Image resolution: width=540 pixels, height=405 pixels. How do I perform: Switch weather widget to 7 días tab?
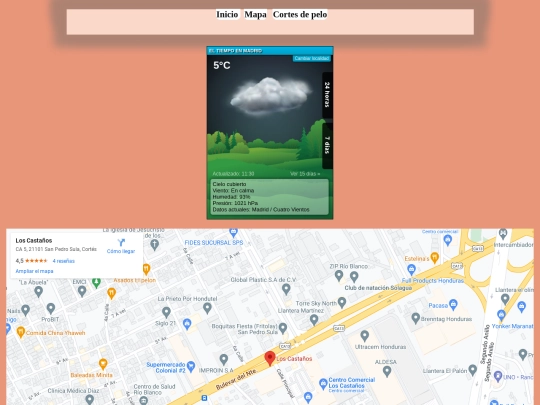pos(327,145)
